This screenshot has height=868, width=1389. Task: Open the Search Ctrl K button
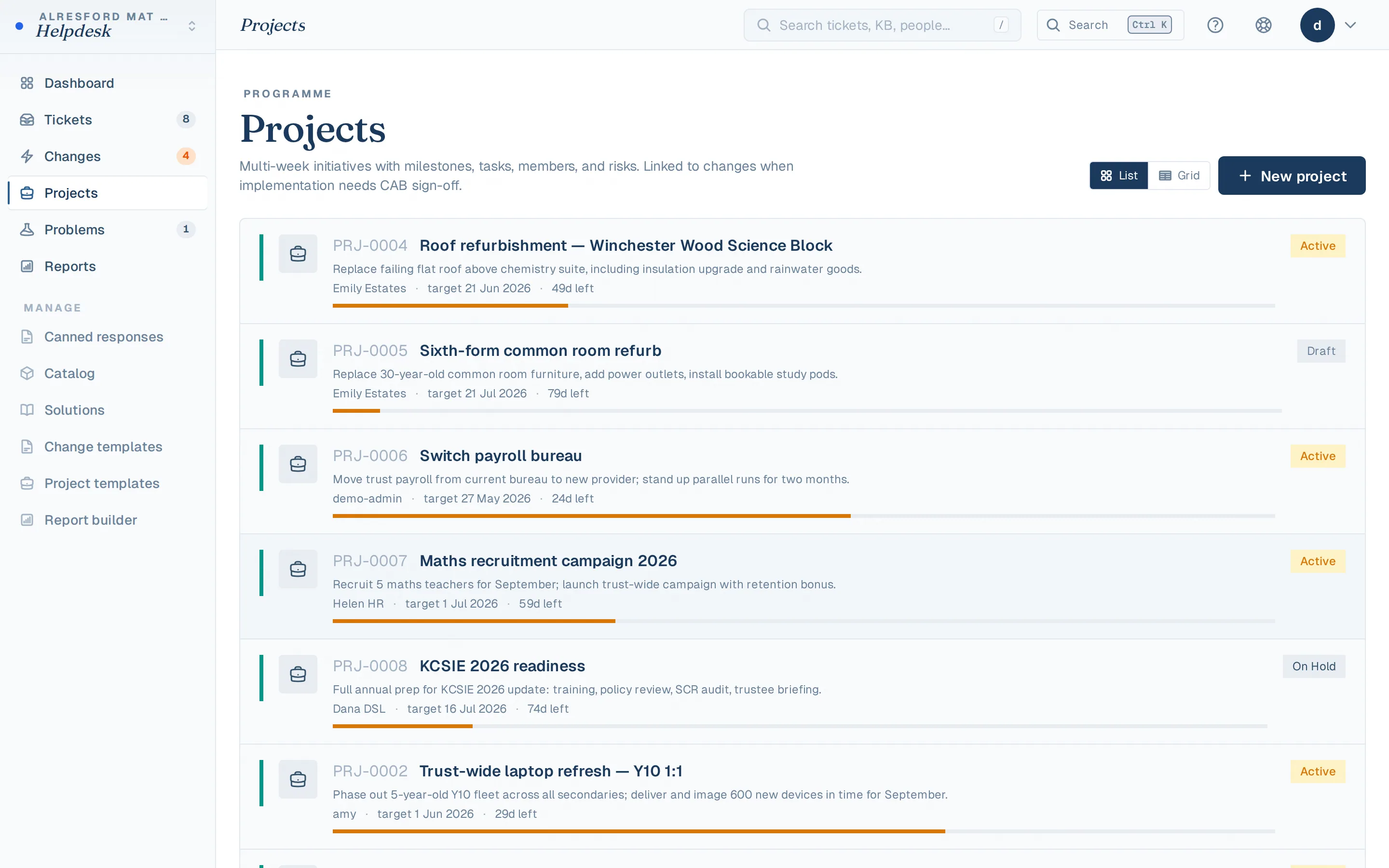(x=1110, y=25)
